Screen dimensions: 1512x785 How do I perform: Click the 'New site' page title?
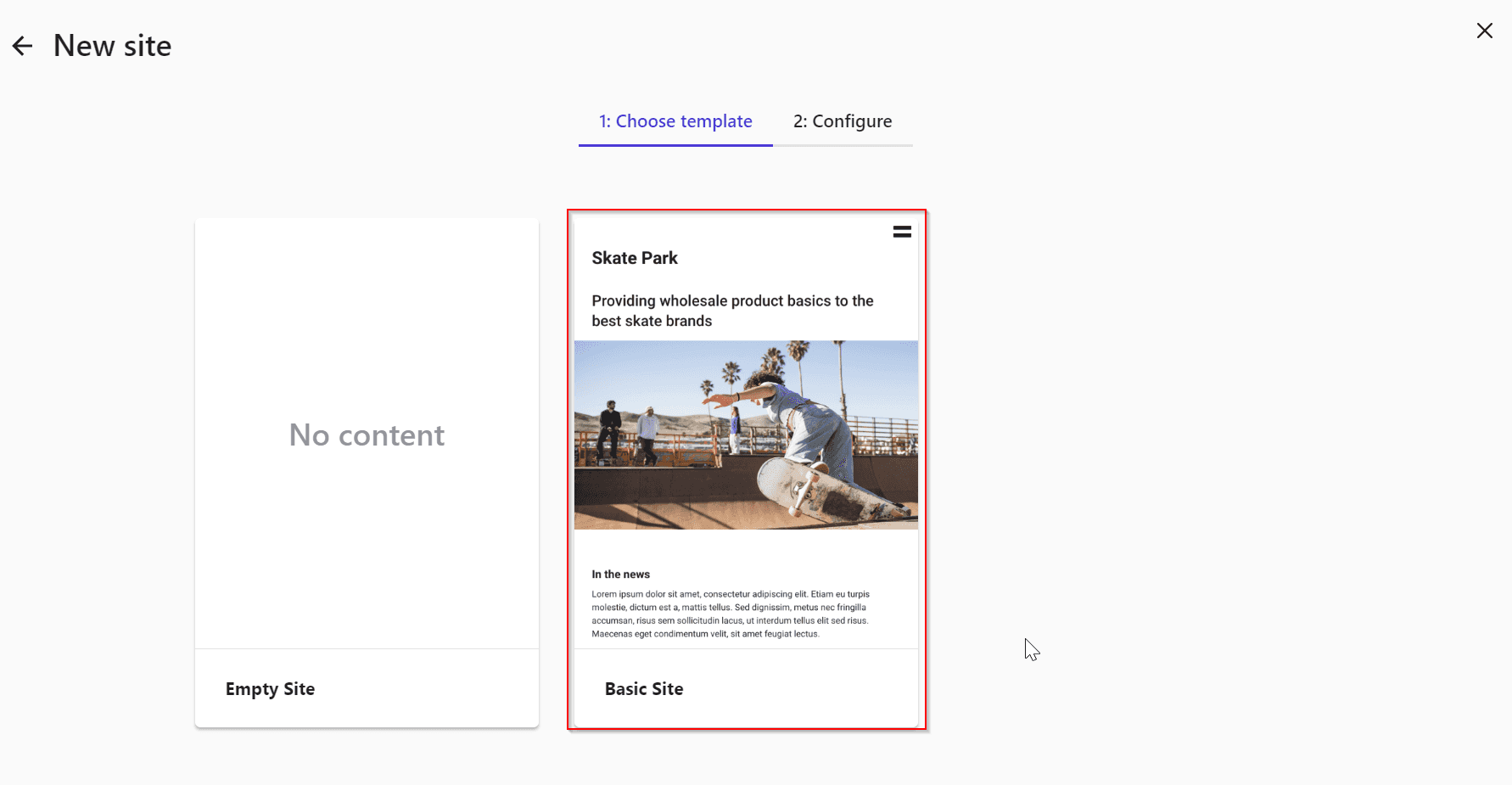pos(112,46)
